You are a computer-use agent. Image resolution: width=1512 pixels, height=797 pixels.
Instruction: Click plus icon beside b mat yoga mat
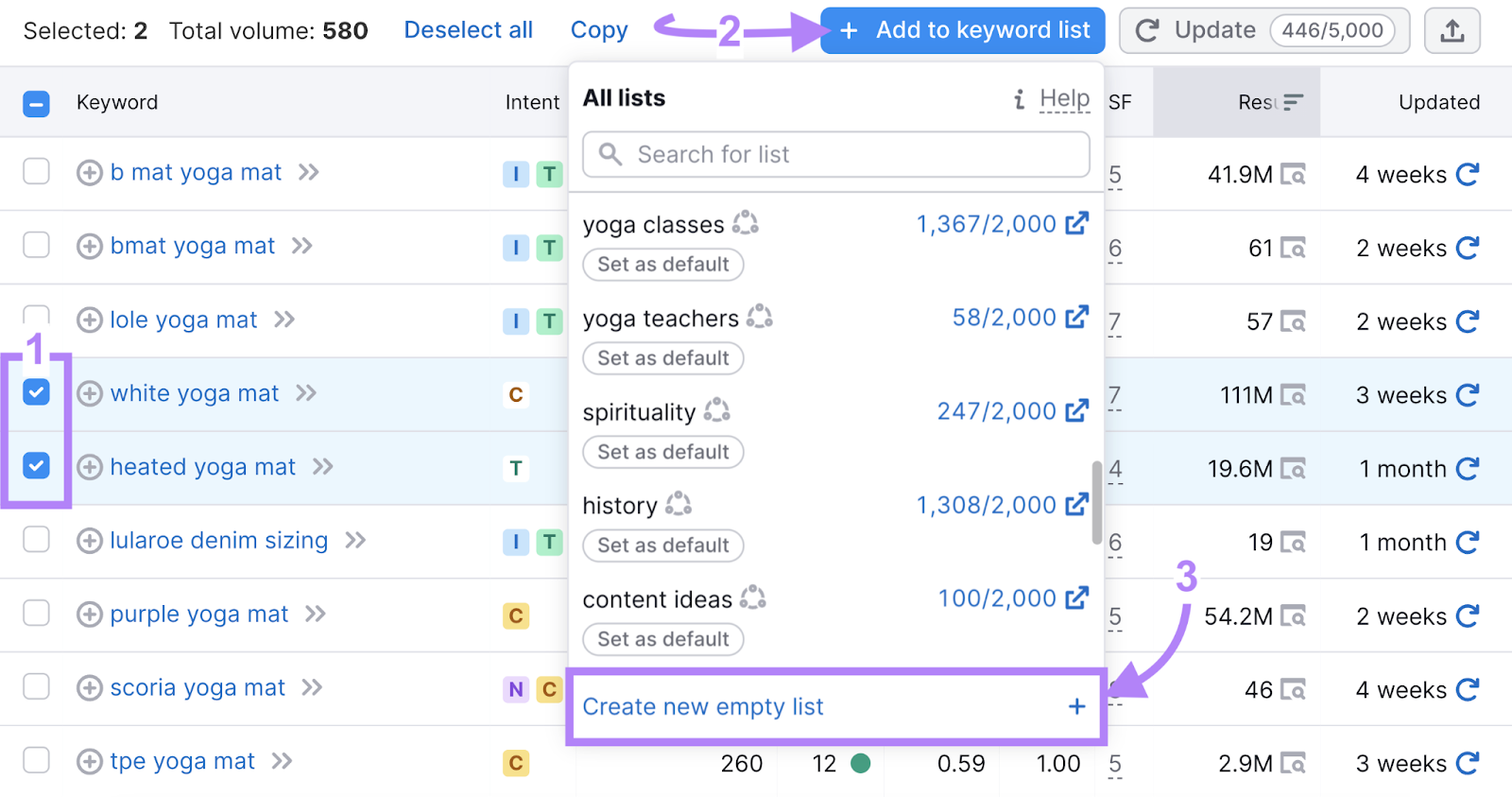pos(90,173)
